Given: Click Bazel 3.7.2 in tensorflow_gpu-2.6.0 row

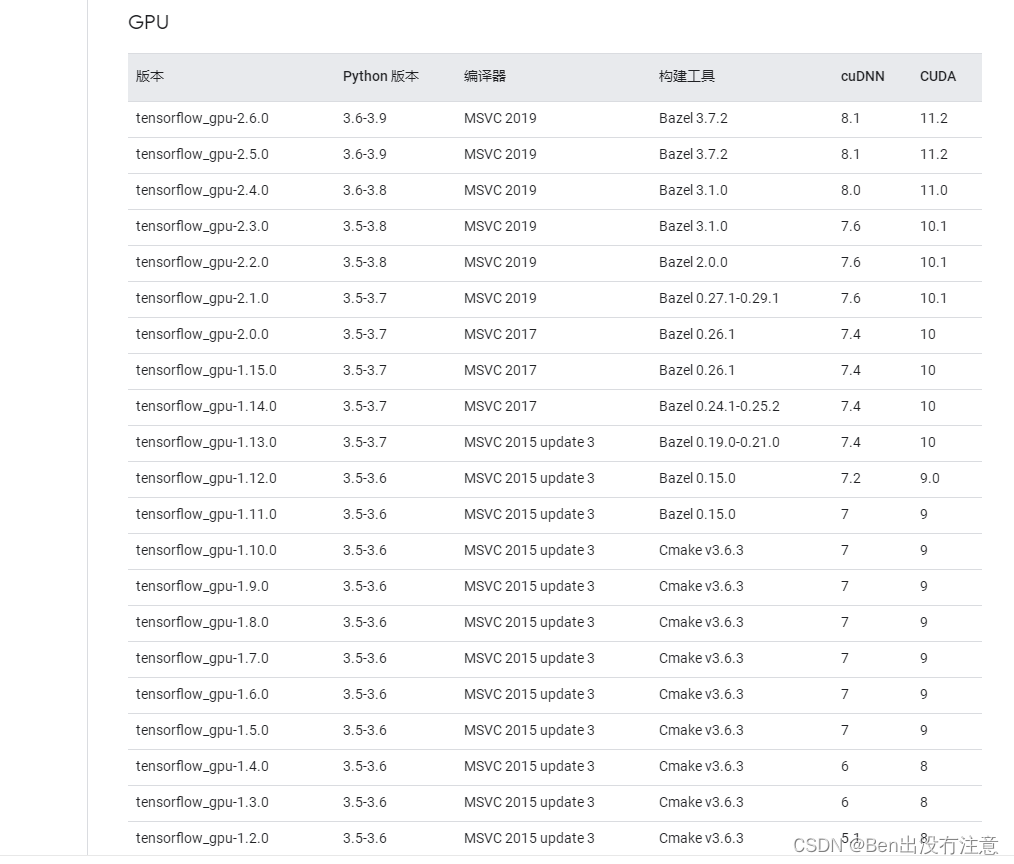Looking at the screenshot, I should click(x=693, y=118).
